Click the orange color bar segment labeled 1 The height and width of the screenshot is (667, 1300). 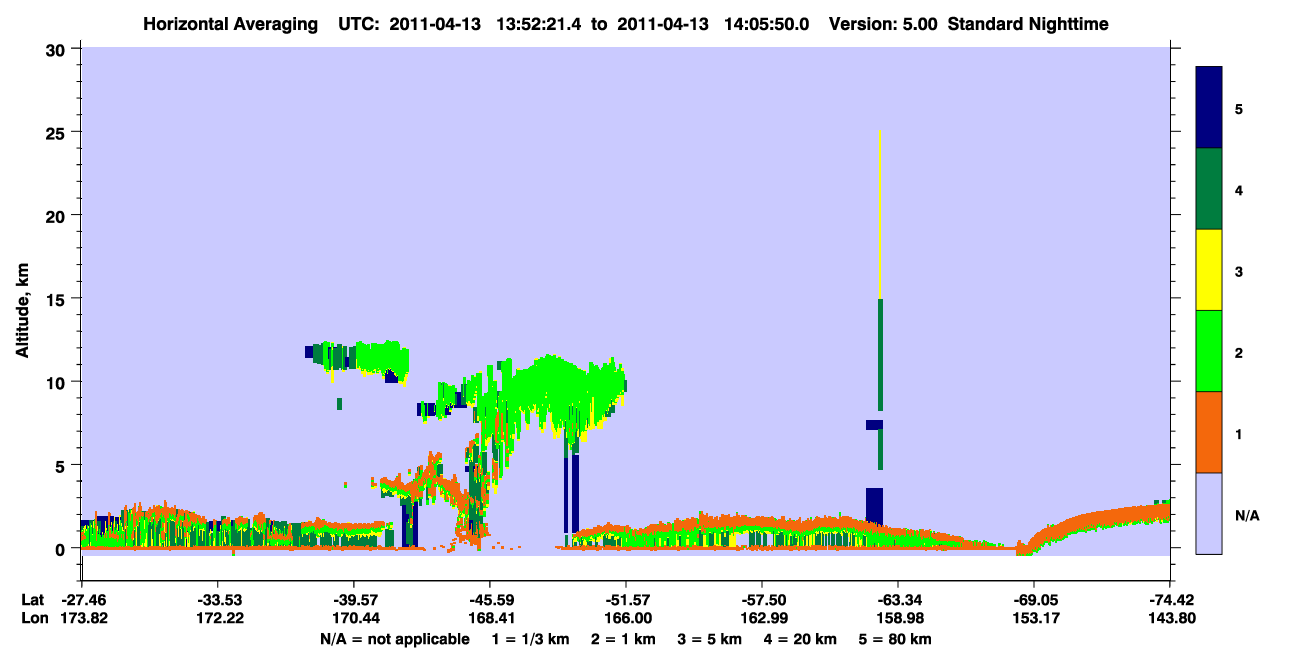point(1209,432)
